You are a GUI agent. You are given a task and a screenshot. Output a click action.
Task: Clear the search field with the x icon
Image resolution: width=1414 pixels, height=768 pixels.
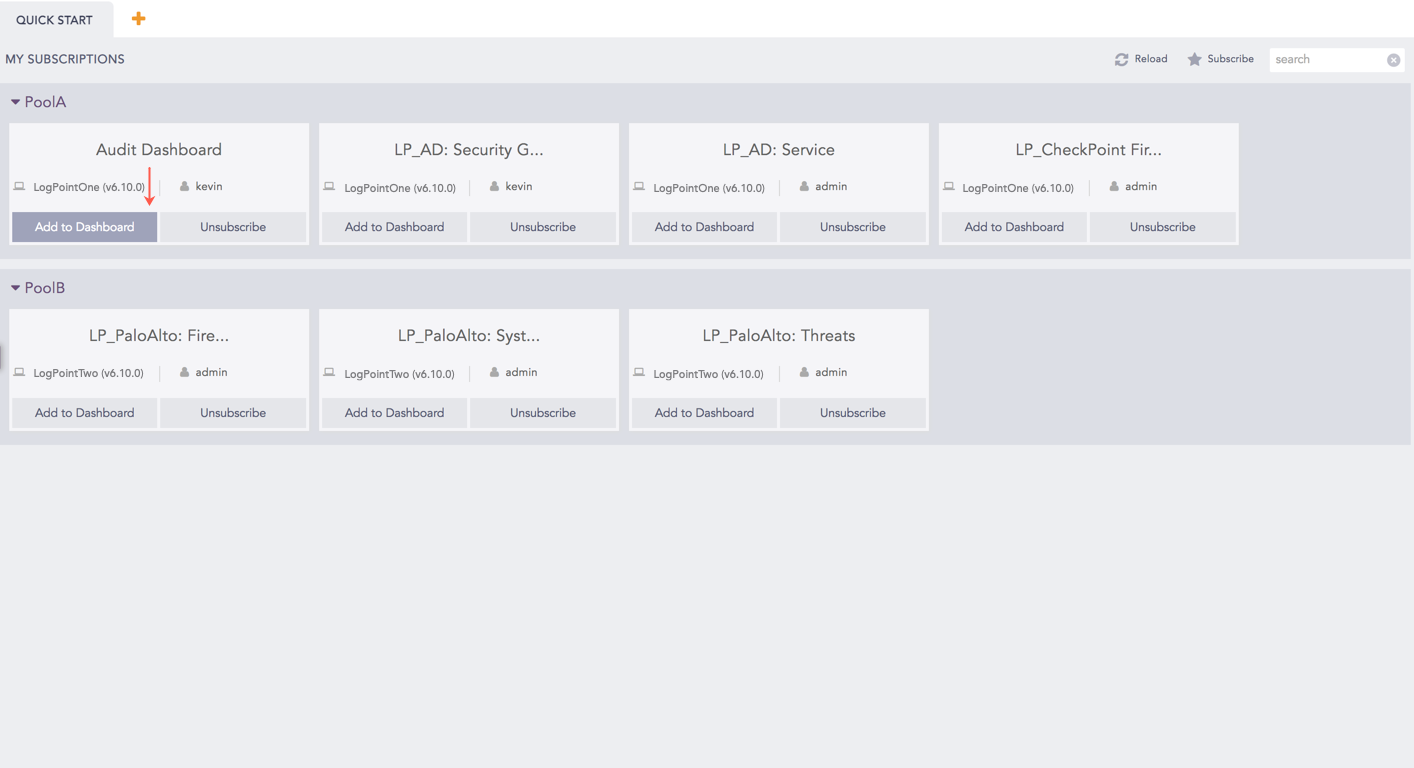pos(1393,60)
